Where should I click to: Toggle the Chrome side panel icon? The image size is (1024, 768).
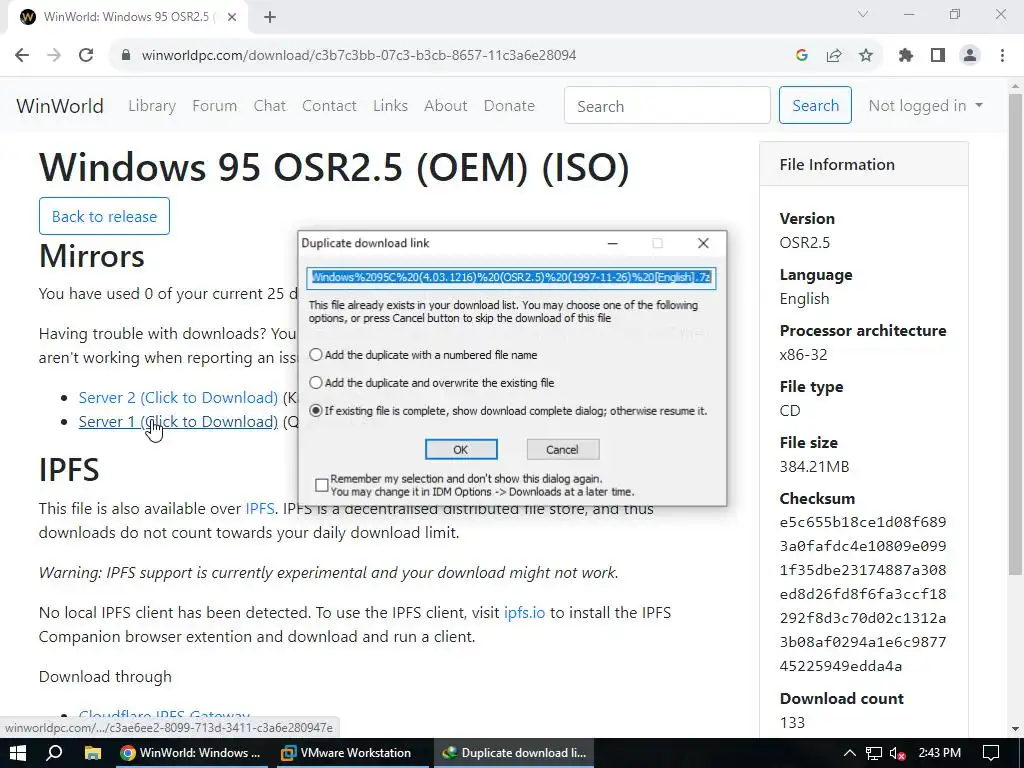coord(938,56)
